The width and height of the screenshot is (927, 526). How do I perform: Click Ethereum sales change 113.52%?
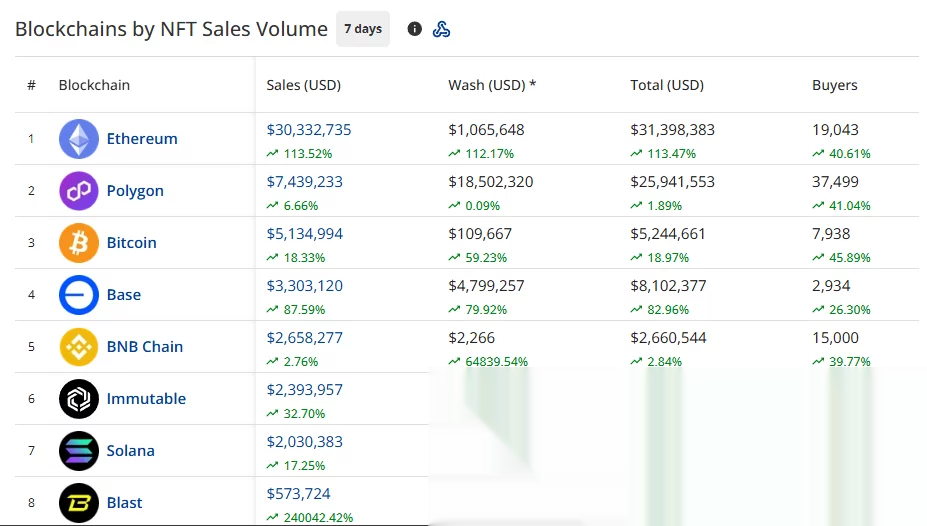point(307,154)
